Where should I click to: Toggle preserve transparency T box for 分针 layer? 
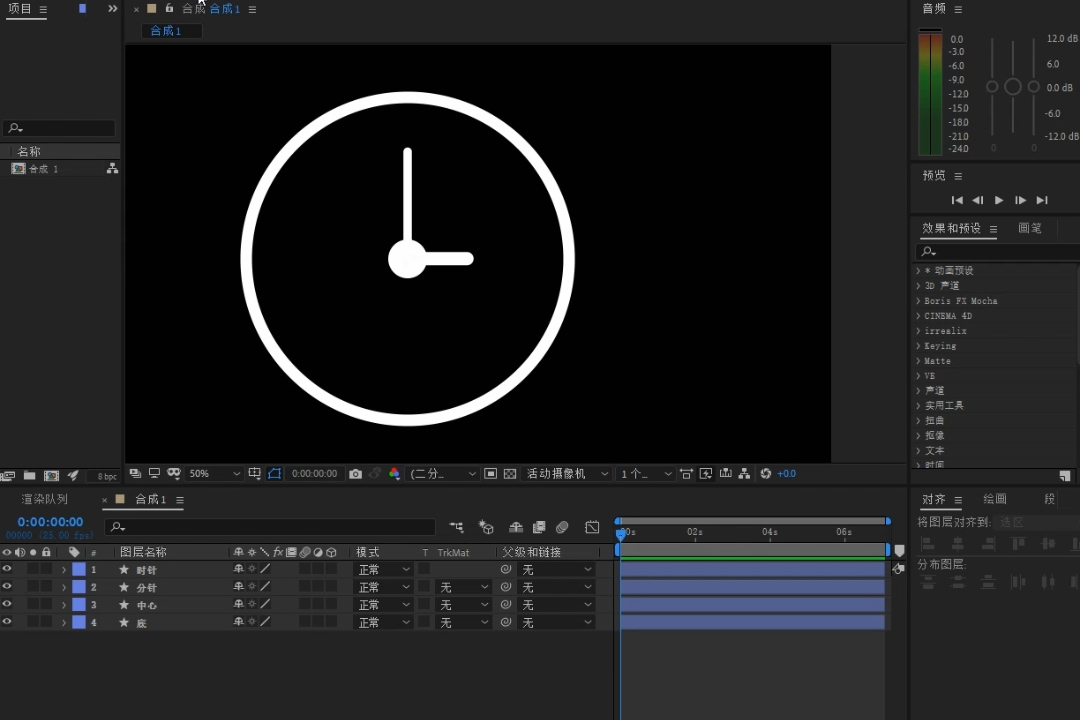pos(424,586)
